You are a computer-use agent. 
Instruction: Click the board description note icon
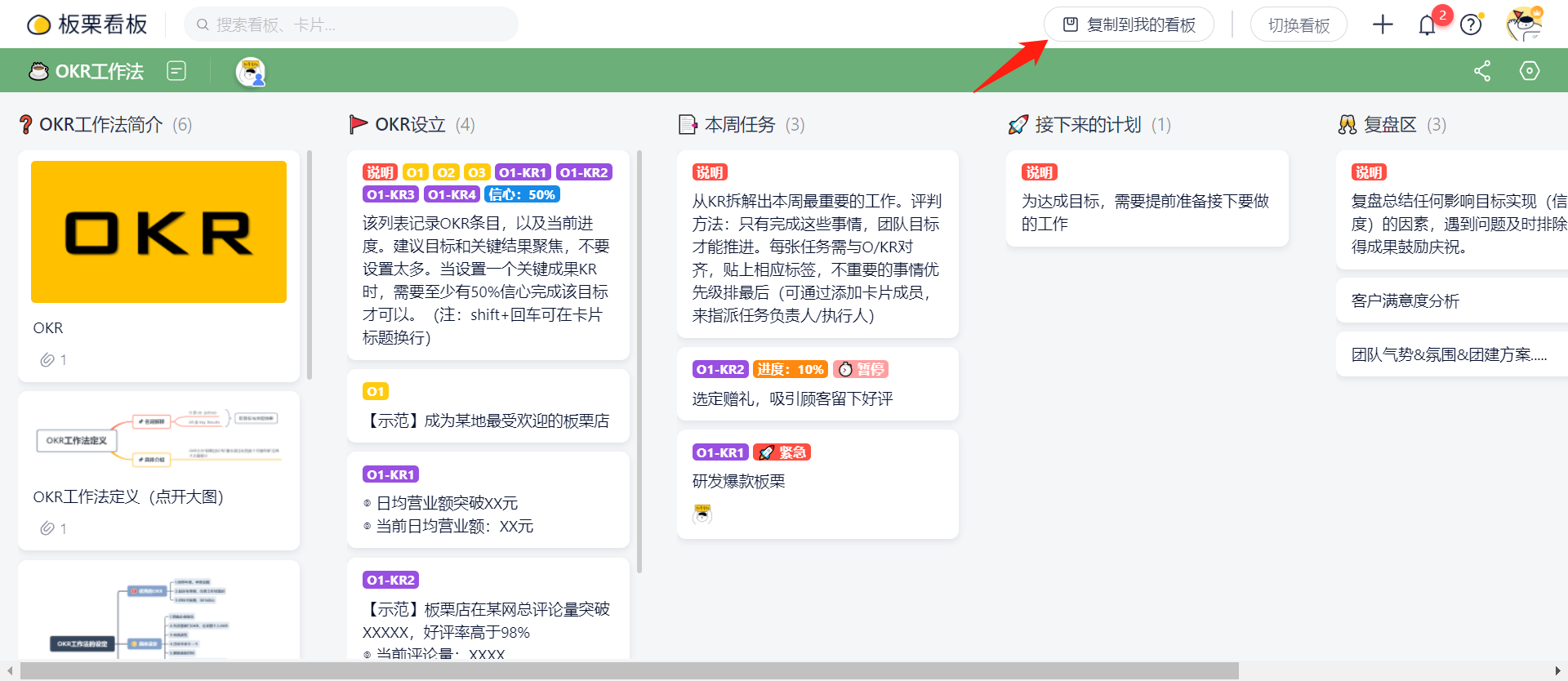pos(176,71)
